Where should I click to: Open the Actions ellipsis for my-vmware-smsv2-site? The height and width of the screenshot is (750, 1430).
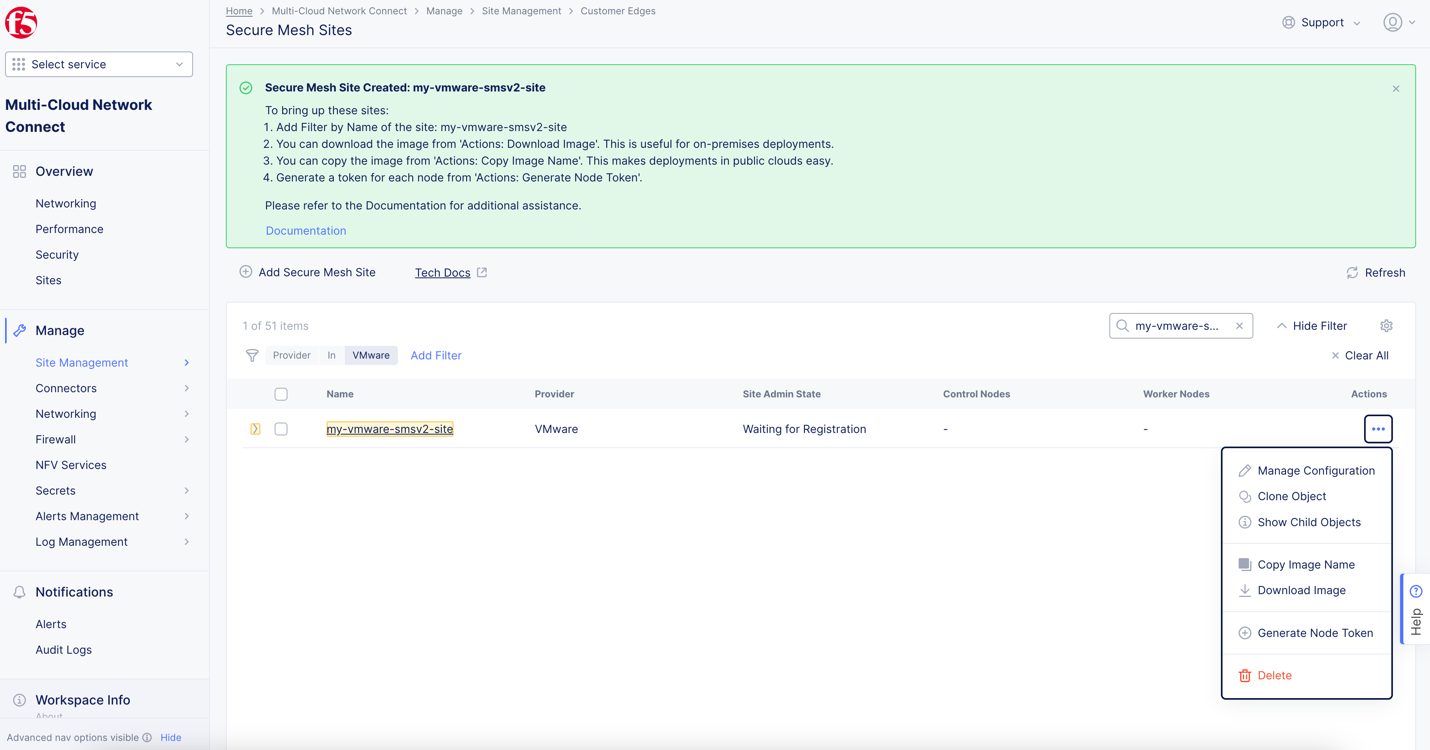point(1378,428)
